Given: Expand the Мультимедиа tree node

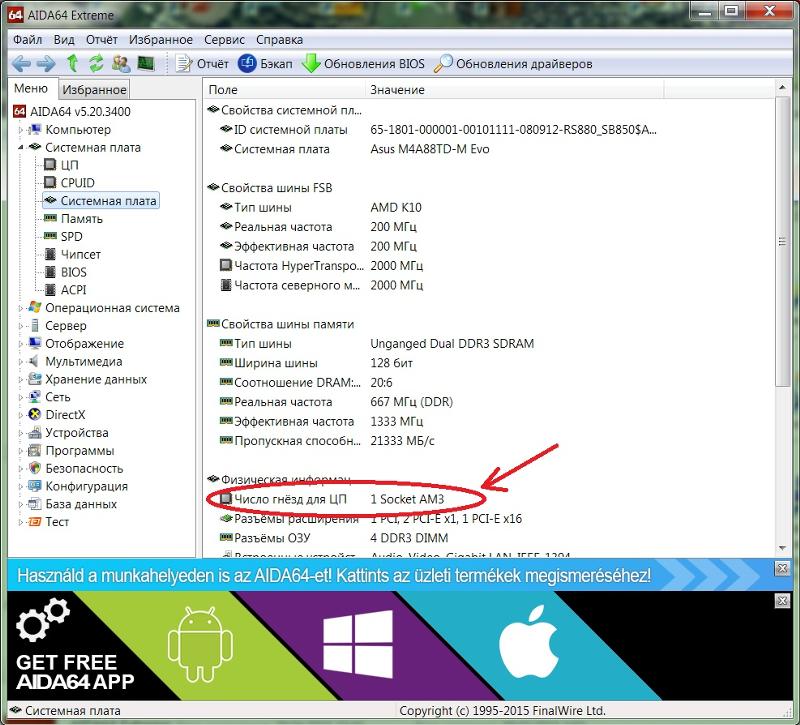Looking at the screenshot, I should click(x=21, y=362).
